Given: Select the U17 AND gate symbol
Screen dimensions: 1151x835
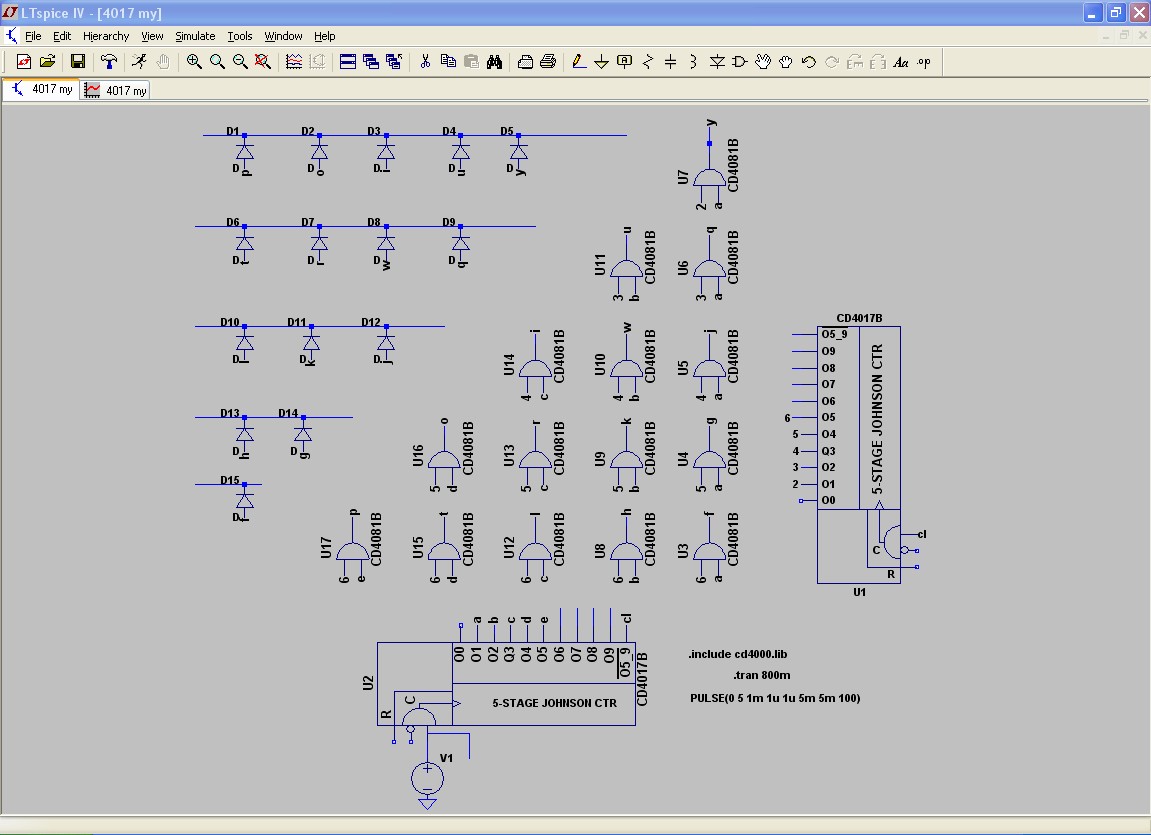Looking at the screenshot, I should click(353, 551).
